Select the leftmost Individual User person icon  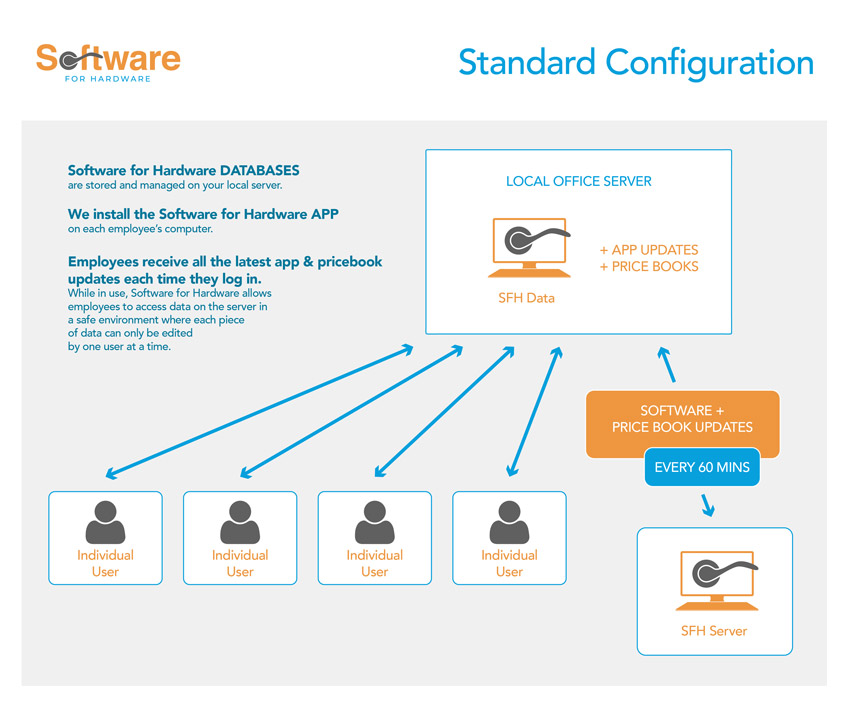pos(105,523)
